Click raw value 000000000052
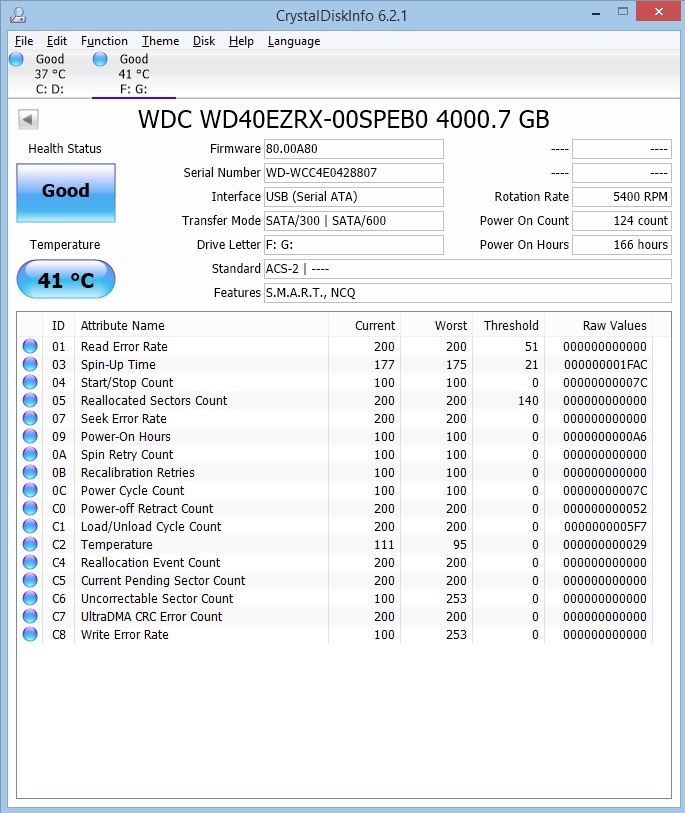Screen dimensions: 685x813 click(x=605, y=509)
